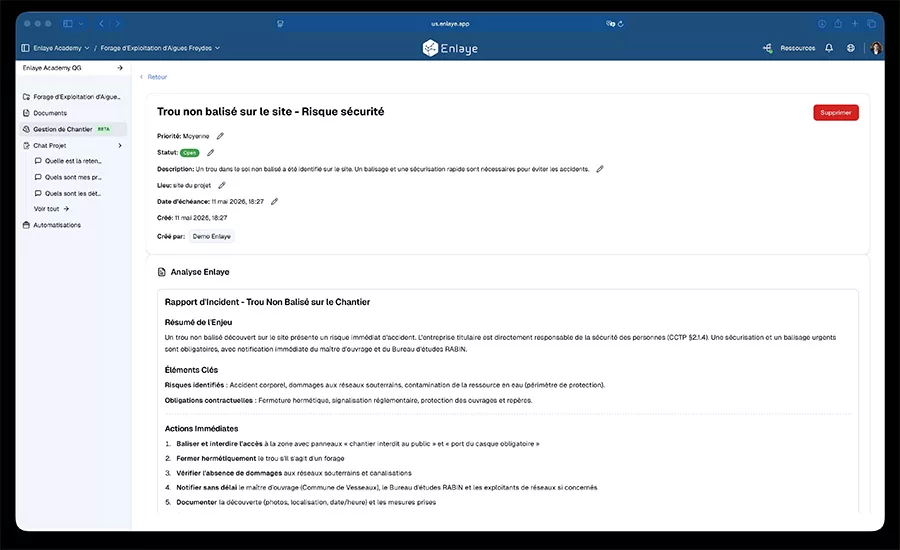The image size is (900, 550).
Task: Open the user profile avatar
Action: point(876,48)
